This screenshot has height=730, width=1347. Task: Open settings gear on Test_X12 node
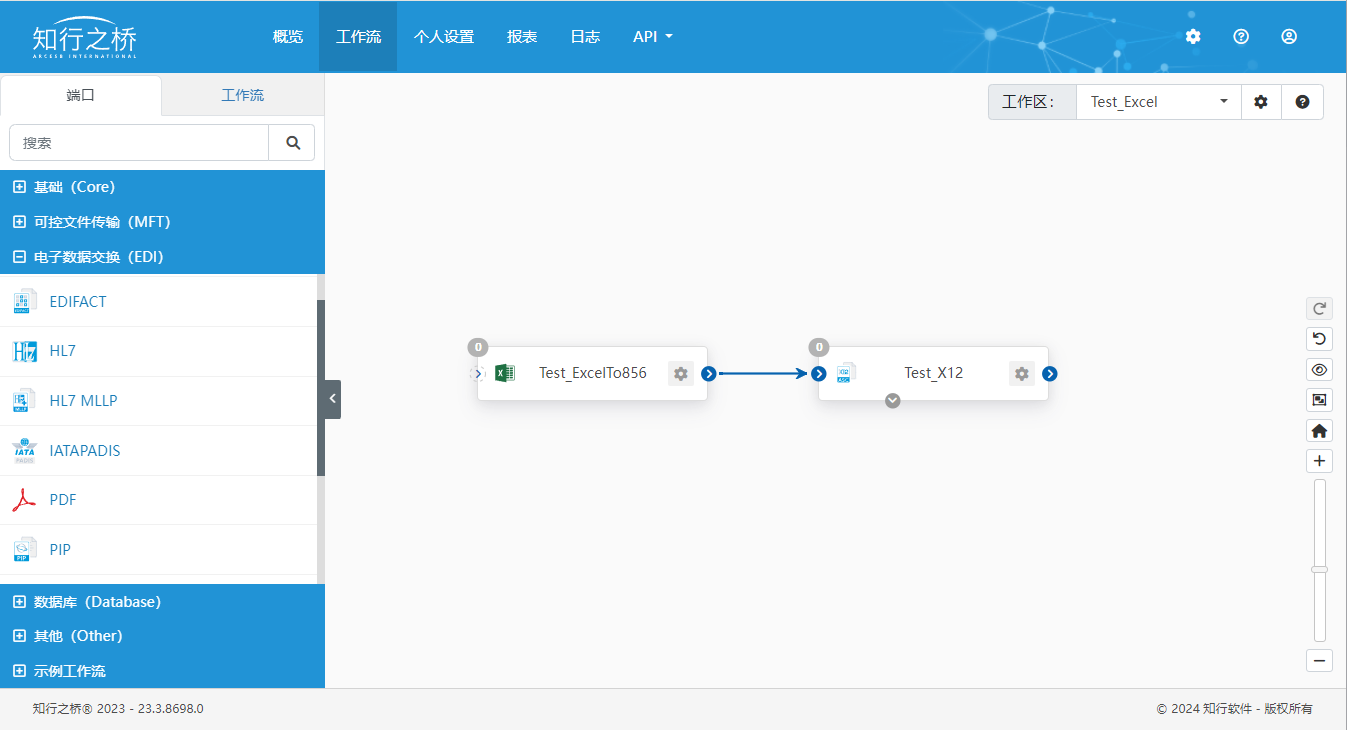tap(1021, 374)
